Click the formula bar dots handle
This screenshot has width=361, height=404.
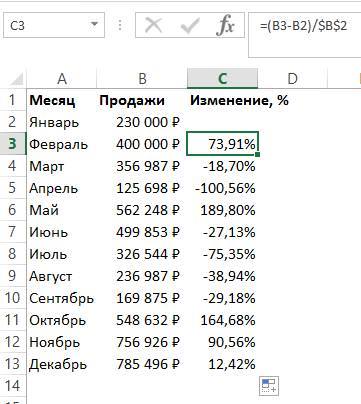point(120,25)
